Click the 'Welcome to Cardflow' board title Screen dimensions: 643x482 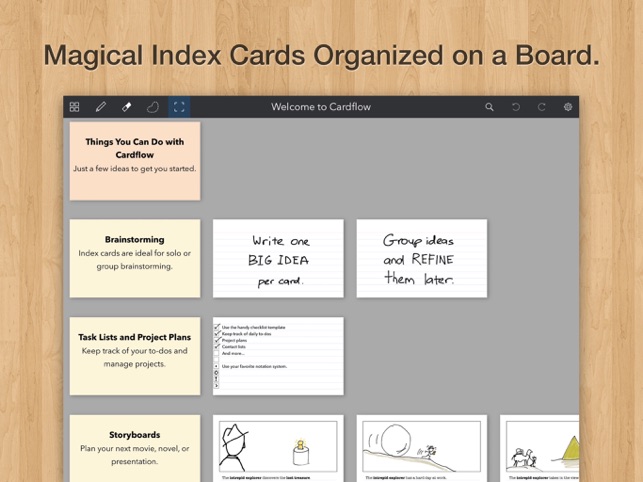[x=321, y=107]
